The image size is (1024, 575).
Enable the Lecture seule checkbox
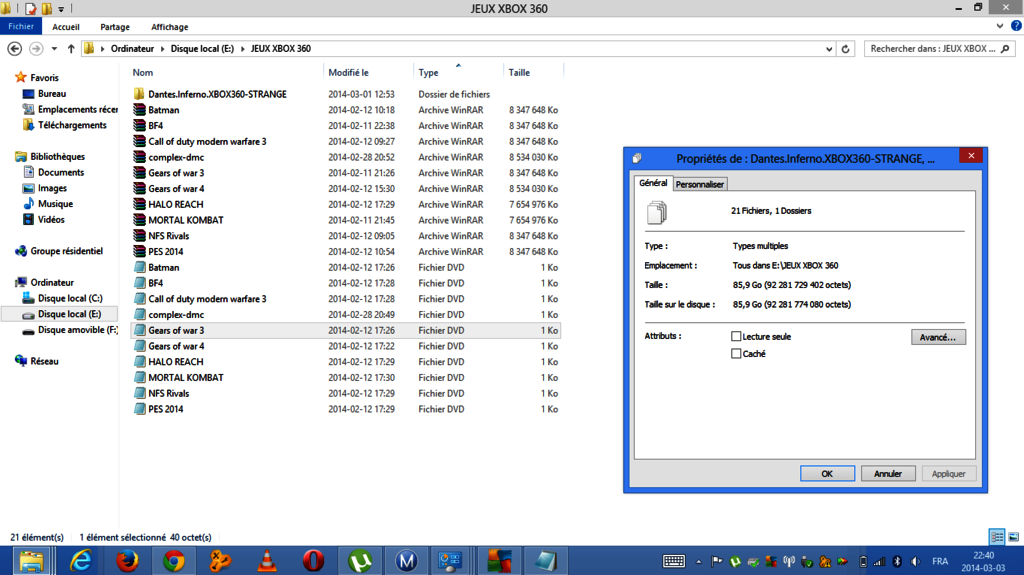pos(736,337)
